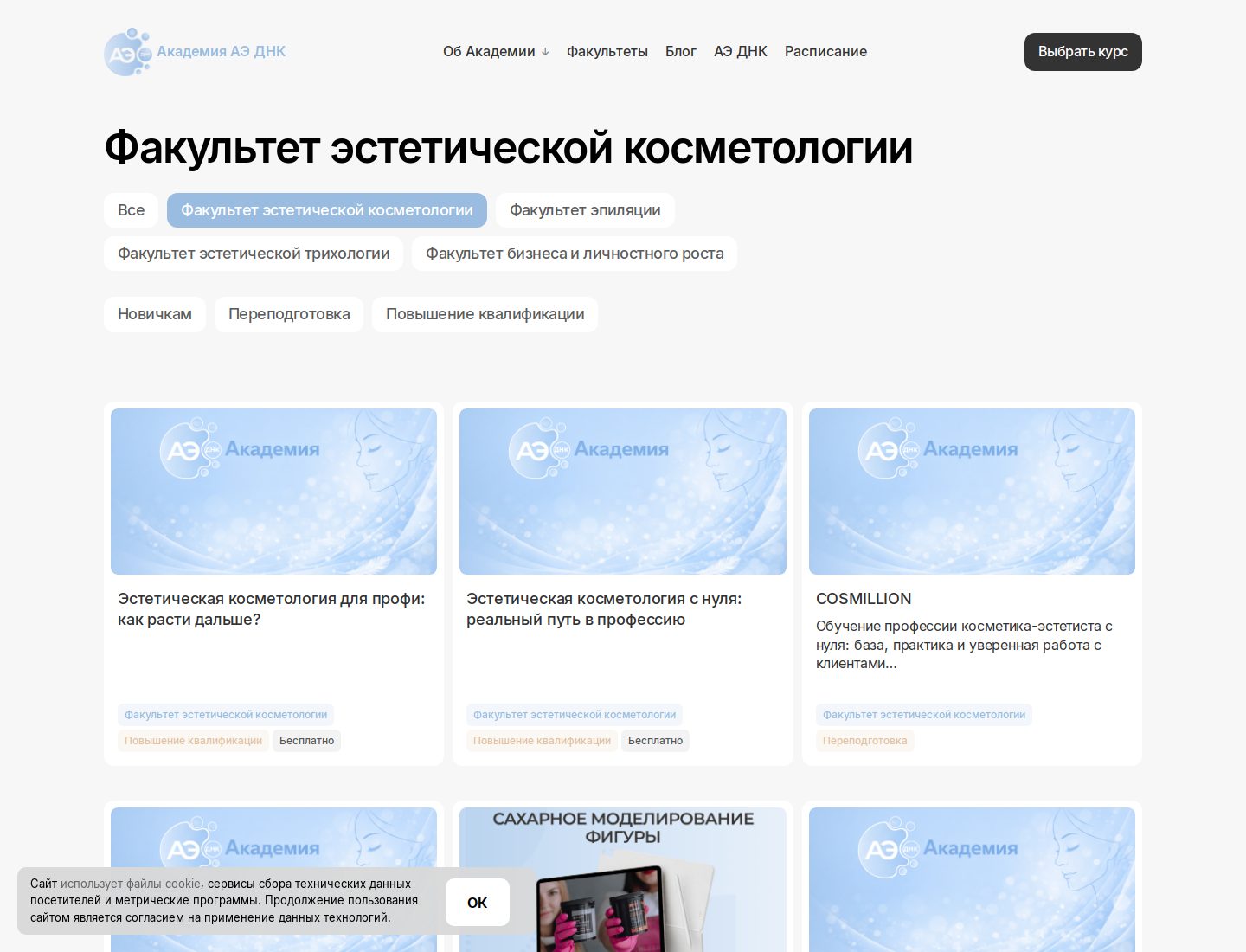Viewport: 1246px width, 952px height.
Task: Filter by Факультет бизнеса и личностного роста
Action: click(575, 254)
